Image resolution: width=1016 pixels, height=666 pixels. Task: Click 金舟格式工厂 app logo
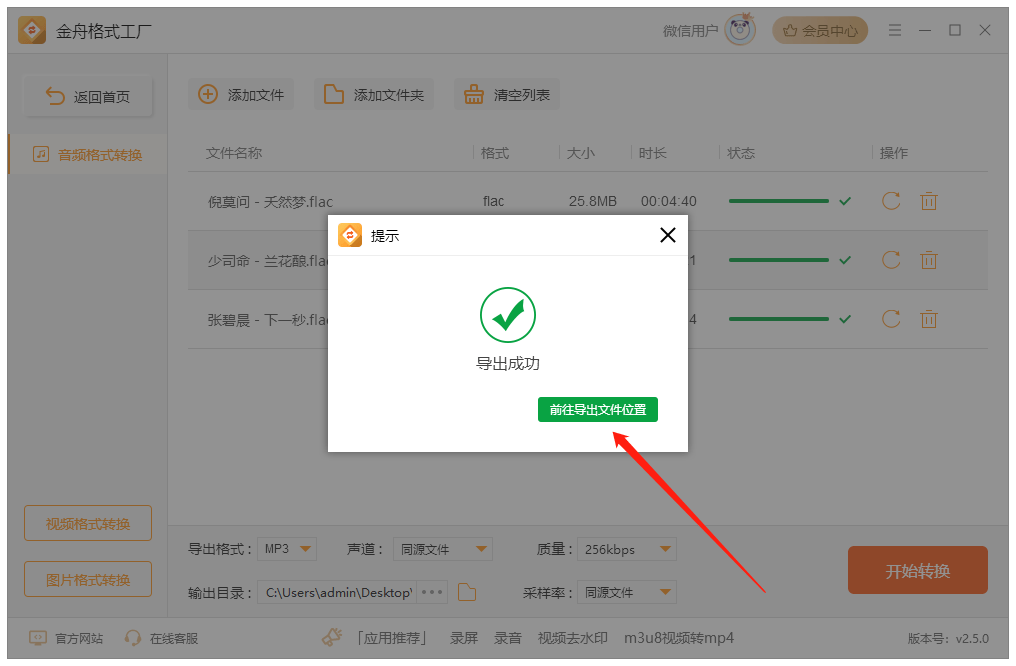pos(32,30)
